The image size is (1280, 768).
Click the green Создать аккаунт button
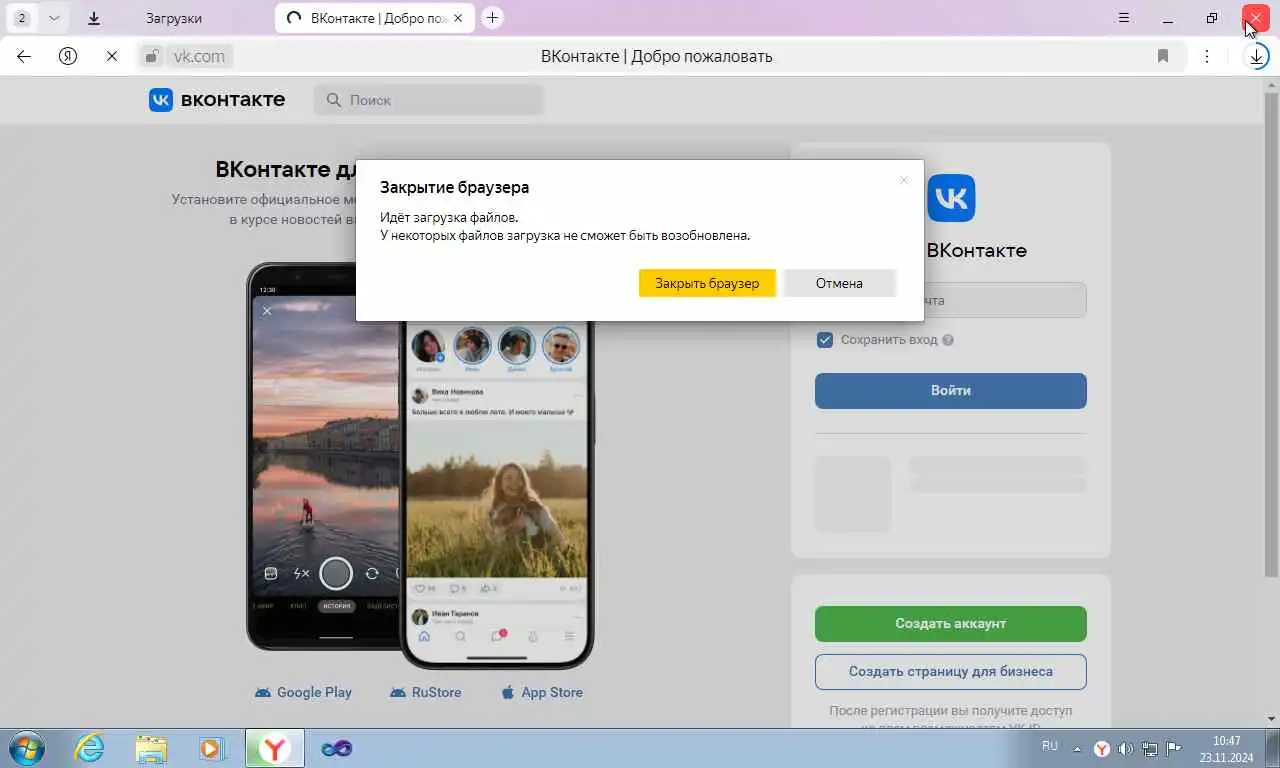click(950, 623)
